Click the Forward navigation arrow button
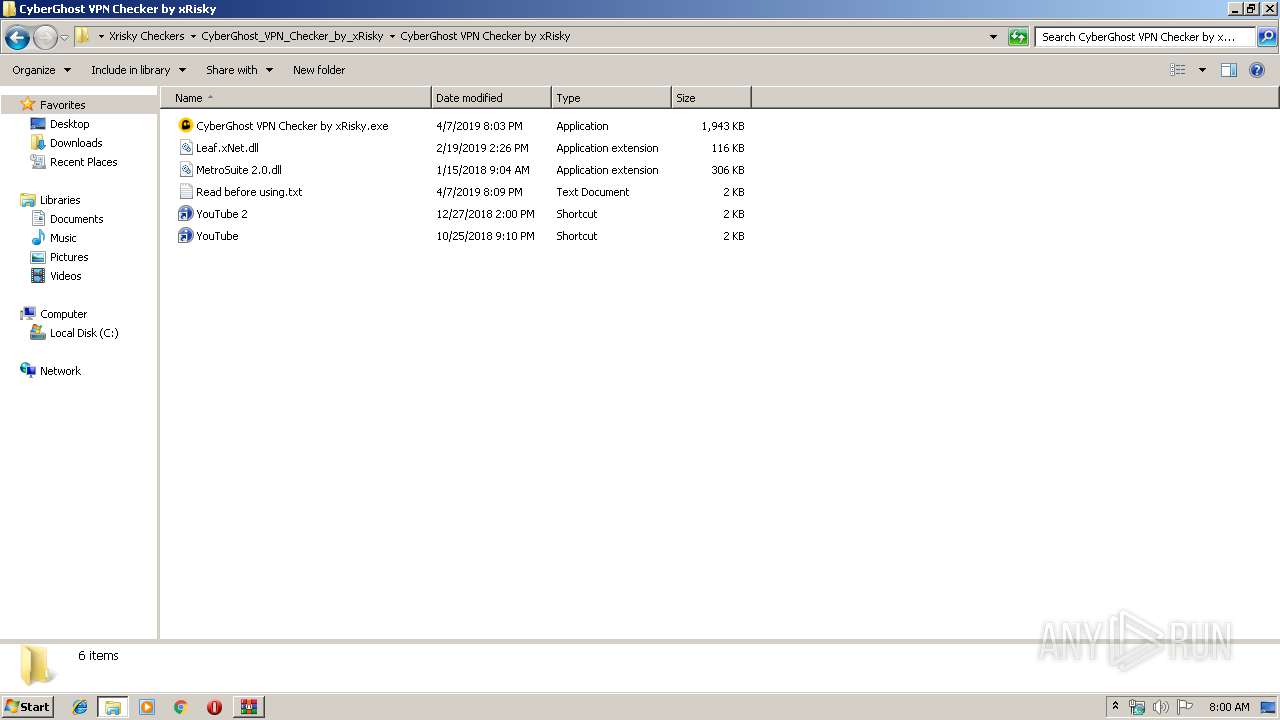Image resolution: width=1280 pixels, height=720 pixels. click(45, 38)
